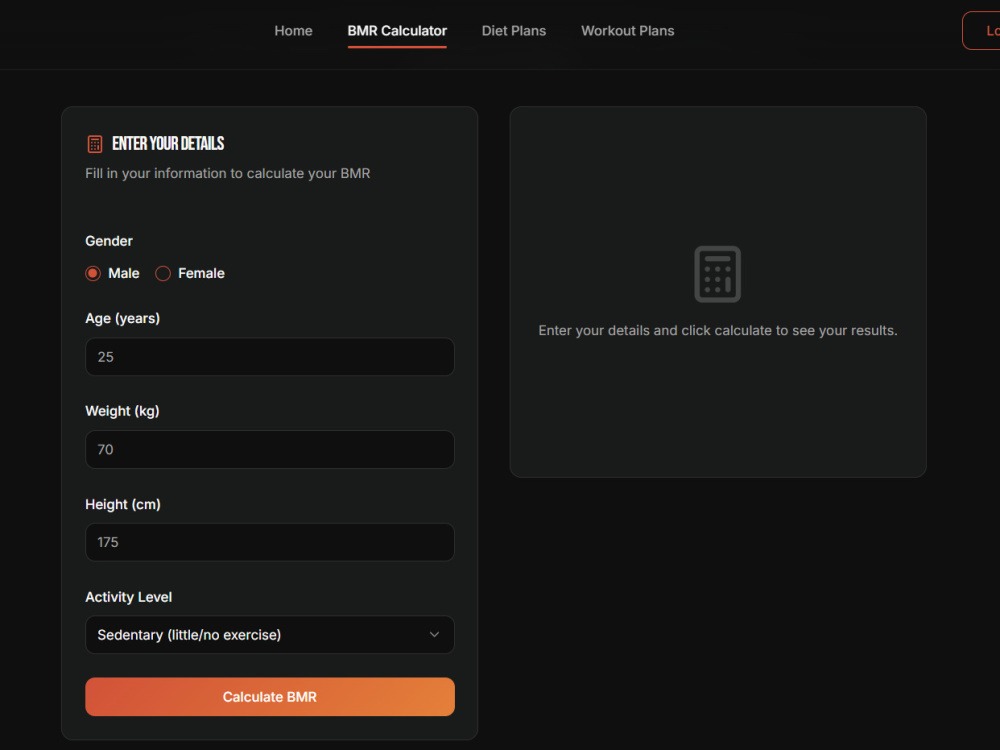The width and height of the screenshot is (1000, 750).
Task: Select the Female gender radio button
Action: 163,274
